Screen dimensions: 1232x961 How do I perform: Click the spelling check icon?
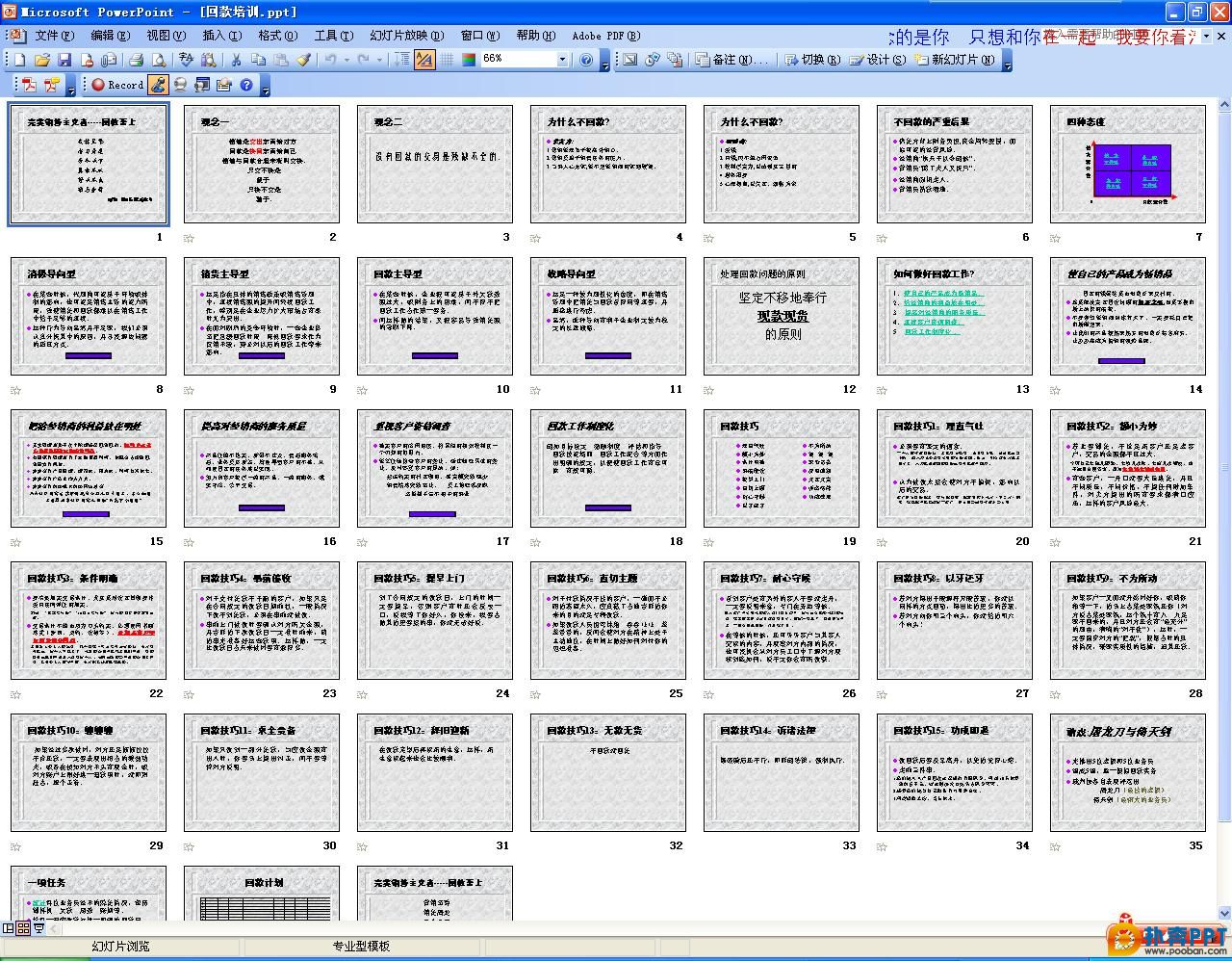click(x=186, y=60)
